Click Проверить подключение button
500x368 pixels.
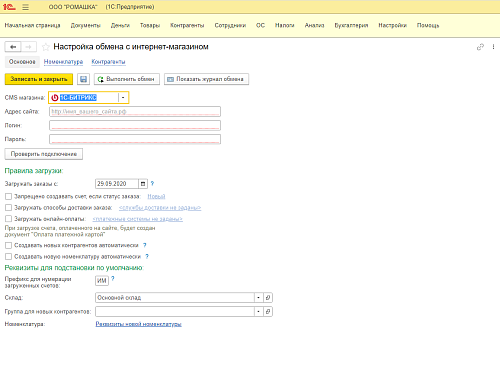pyautogui.click(x=44, y=154)
